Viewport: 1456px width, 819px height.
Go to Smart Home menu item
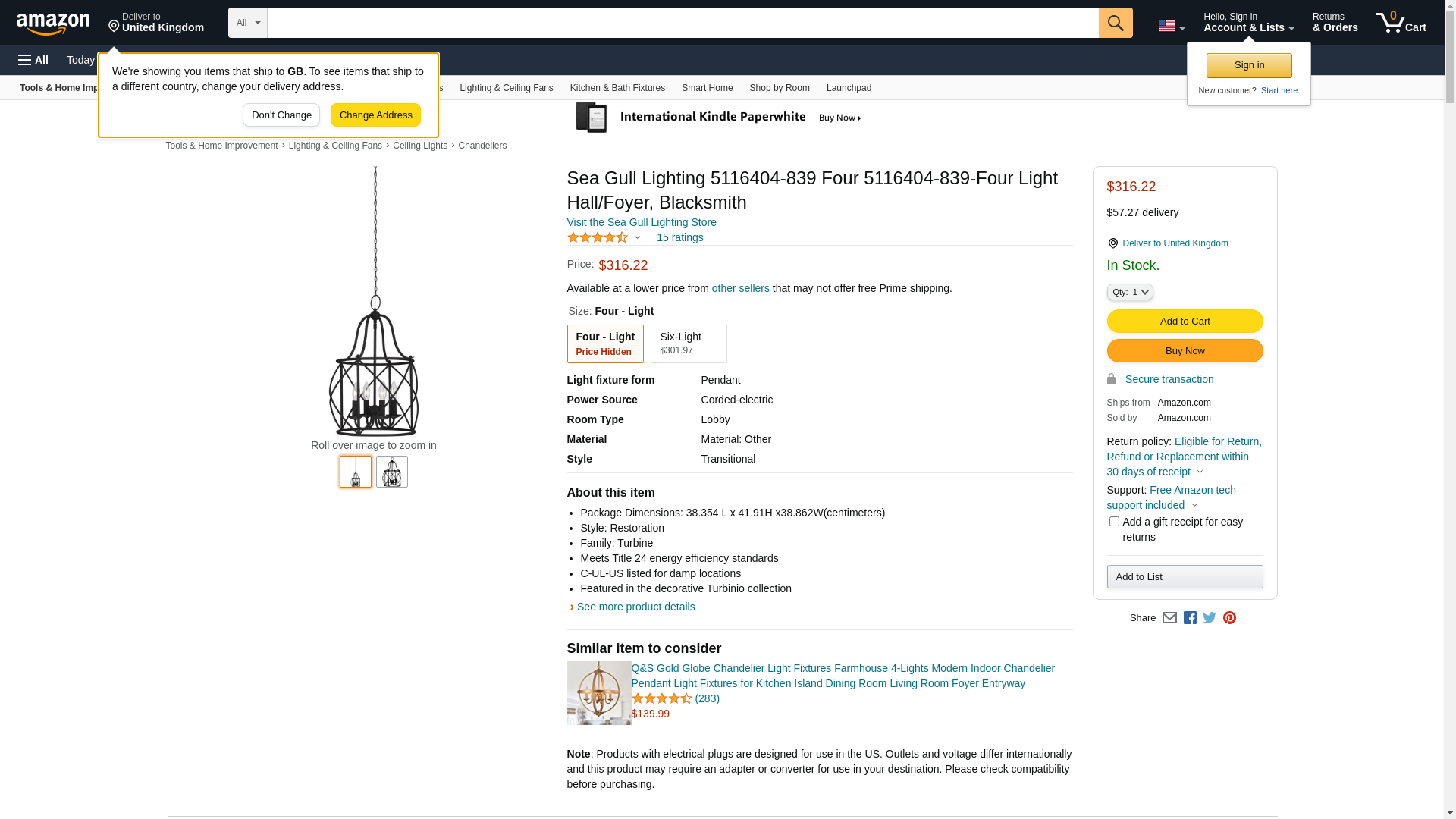[x=707, y=88]
